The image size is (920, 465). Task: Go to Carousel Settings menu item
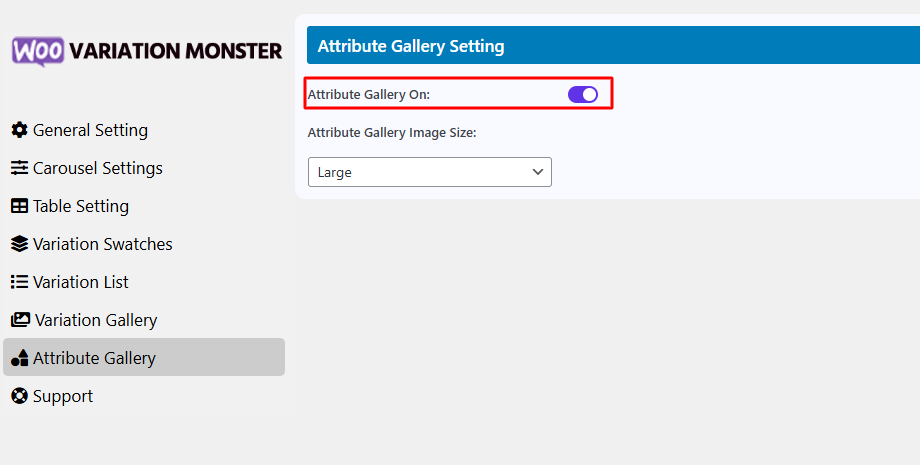click(x=97, y=168)
